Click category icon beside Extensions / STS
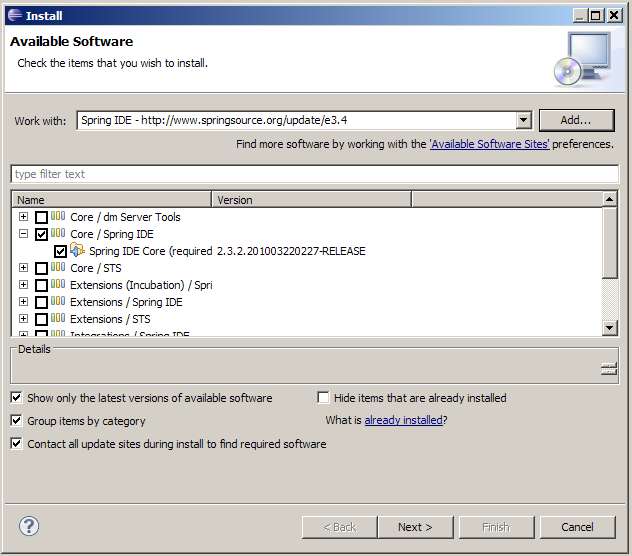 tap(58, 318)
